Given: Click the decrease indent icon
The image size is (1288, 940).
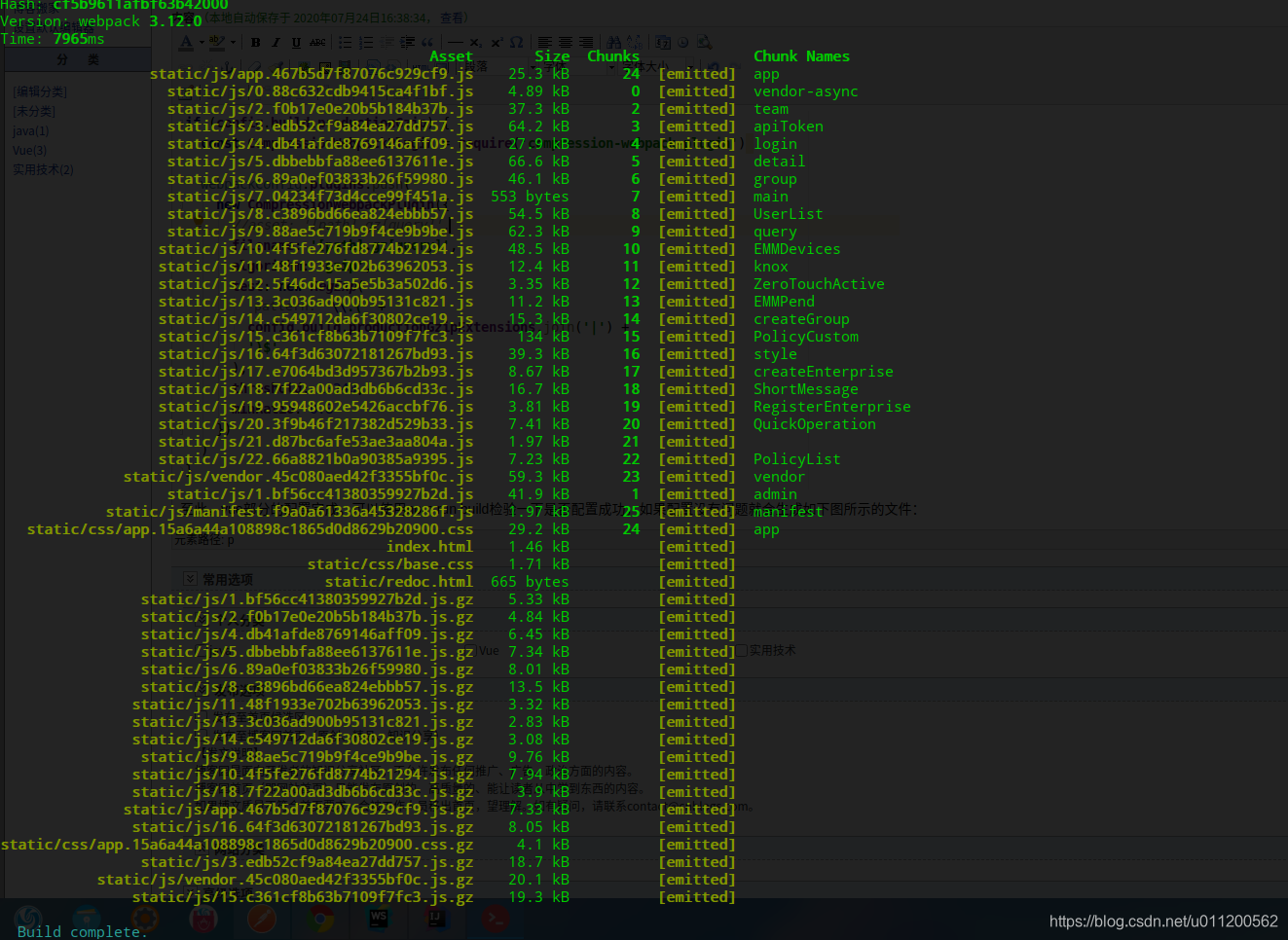Looking at the screenshot, I should pos(386,42).
